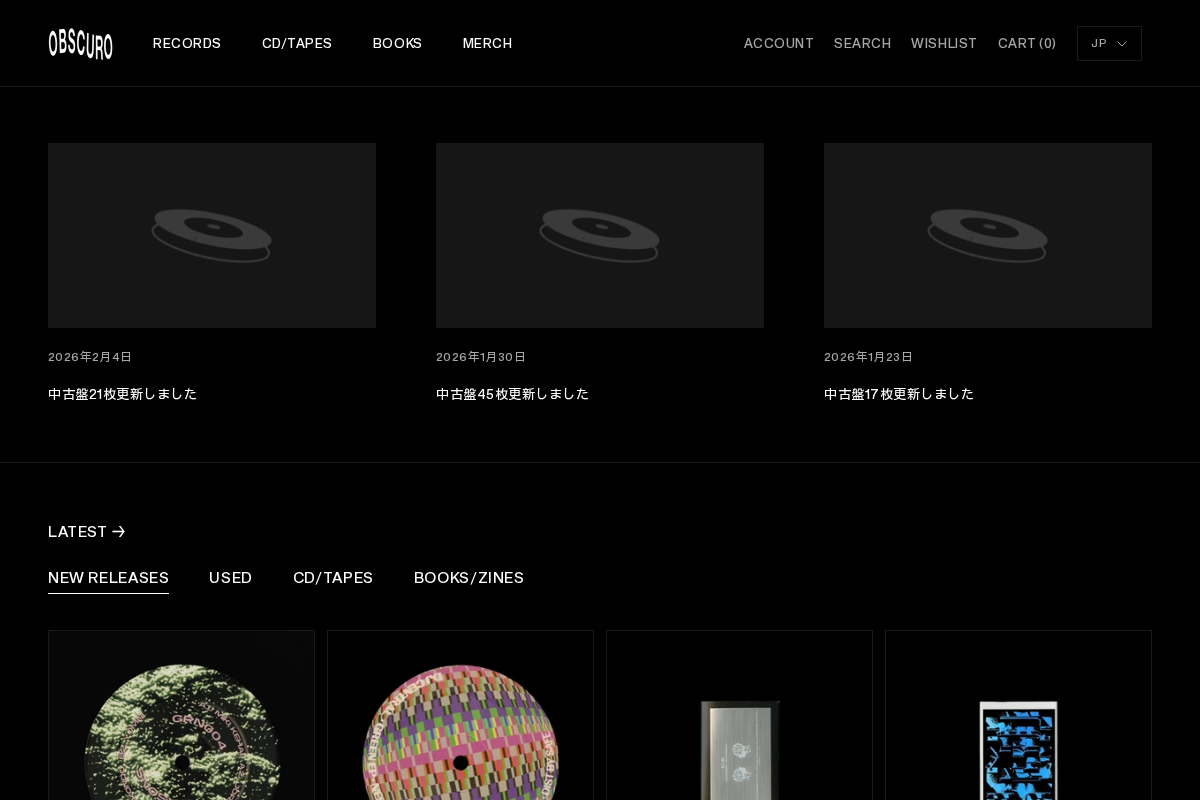Open your Account page
Image resolution: width=1200 pixels, height=800 pixels.
(x=778, y=43)
